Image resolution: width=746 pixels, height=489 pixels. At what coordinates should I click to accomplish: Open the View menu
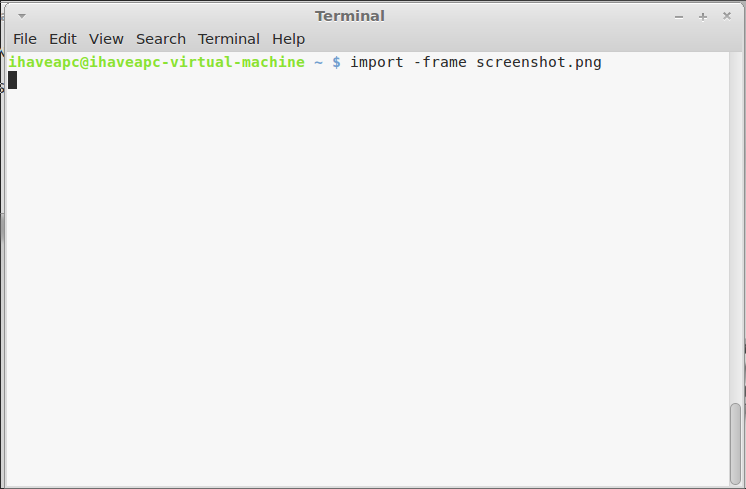tap(106, 39)
